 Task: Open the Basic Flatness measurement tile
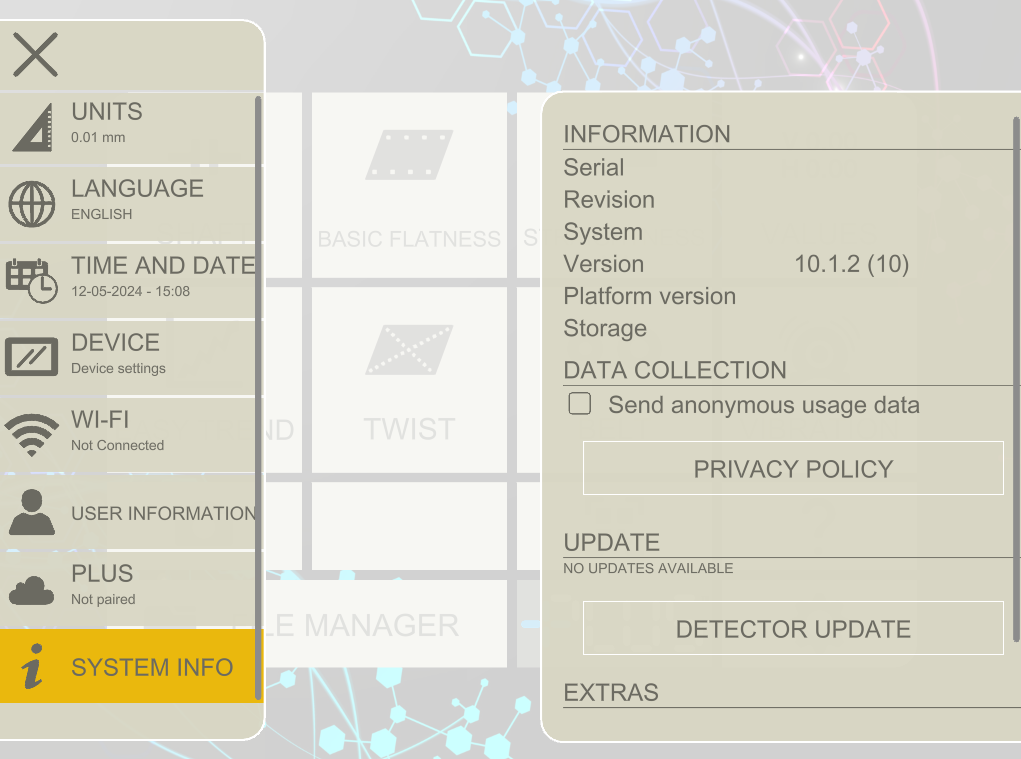coord(409,185)
